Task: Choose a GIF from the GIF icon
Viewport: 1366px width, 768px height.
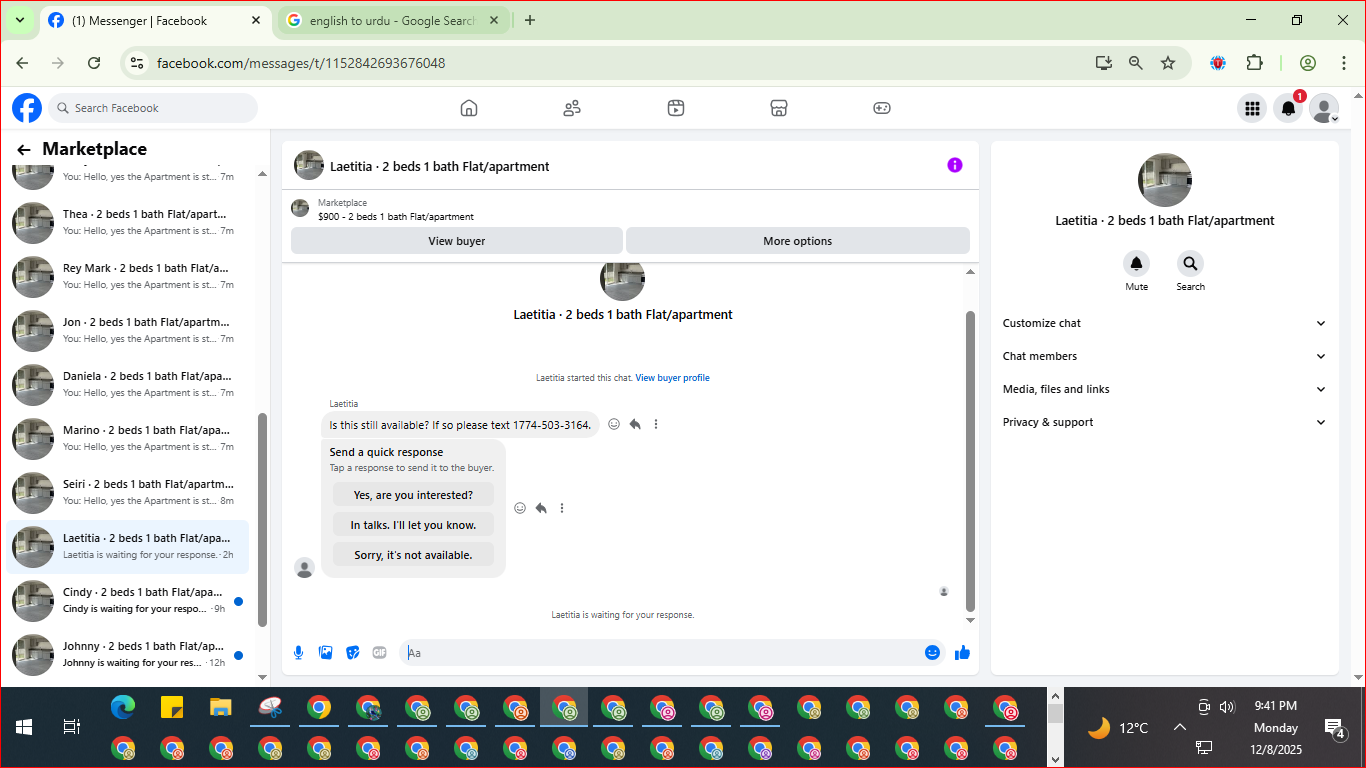Action: coord(379,653)
